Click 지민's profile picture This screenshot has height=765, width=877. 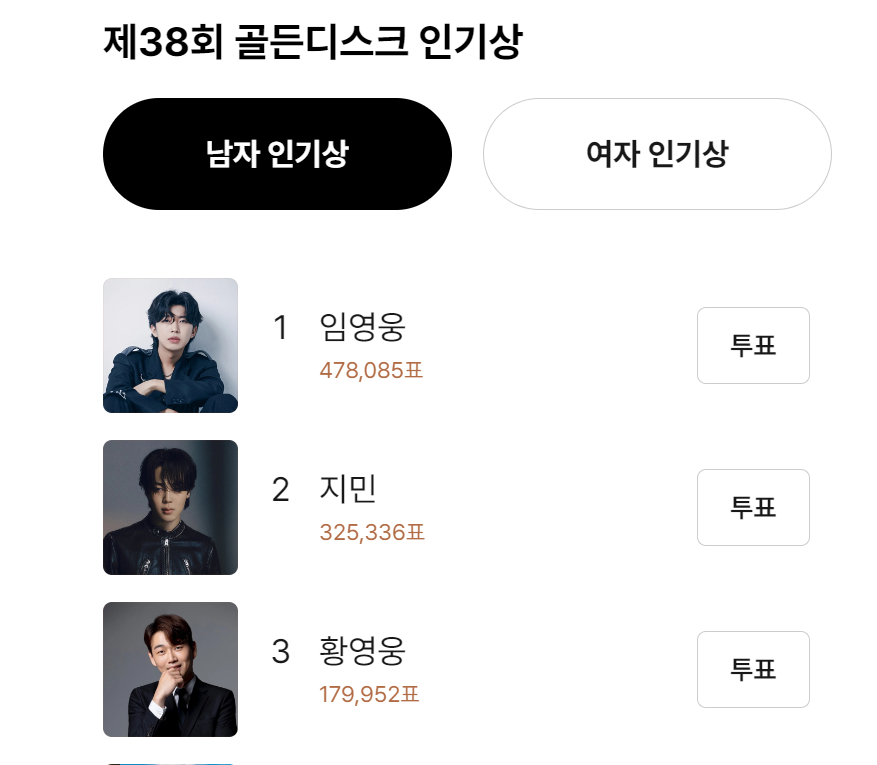pyautogui.click(x=170, y=507)
